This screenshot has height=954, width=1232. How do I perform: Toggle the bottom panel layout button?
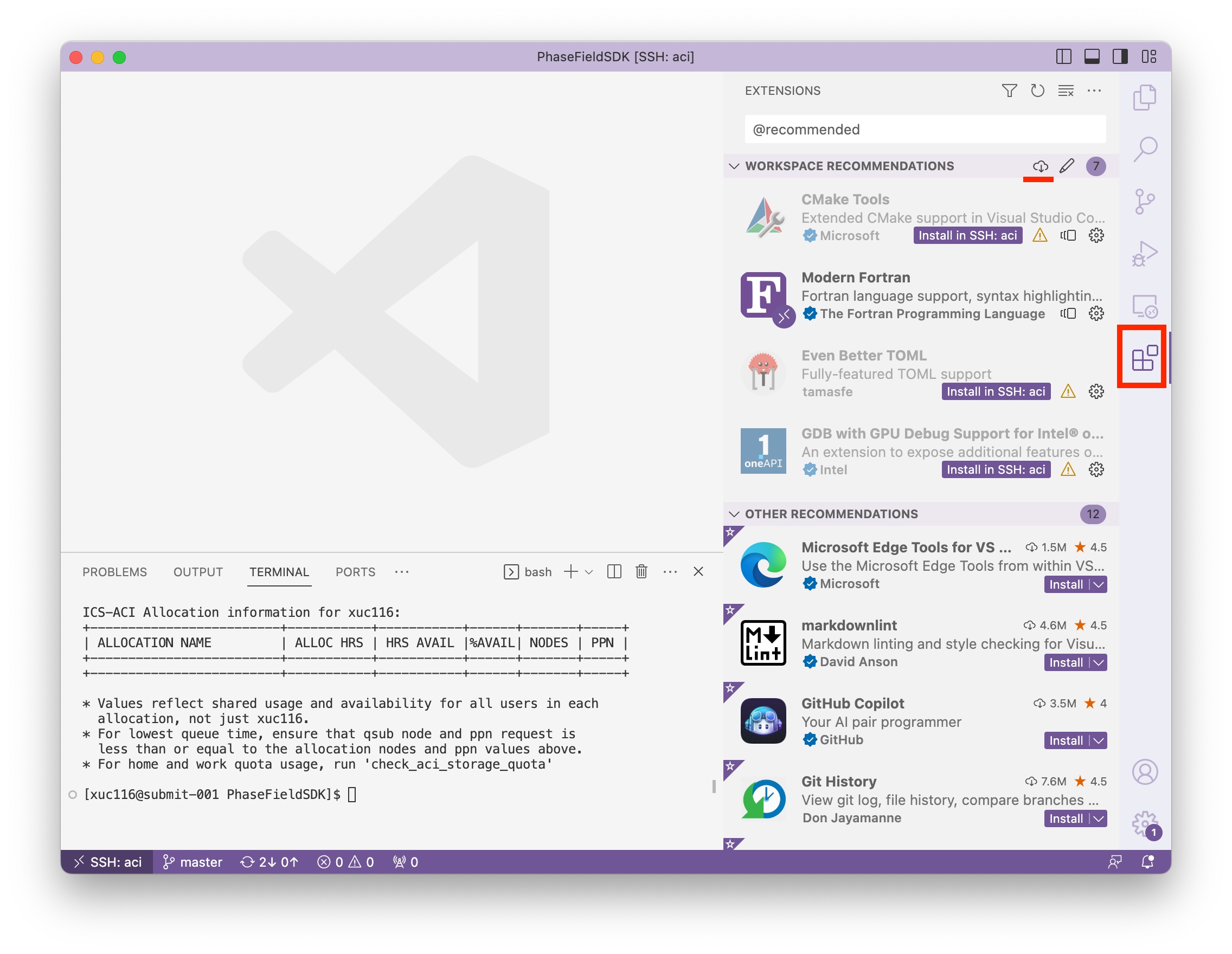tap(1092, 56)
